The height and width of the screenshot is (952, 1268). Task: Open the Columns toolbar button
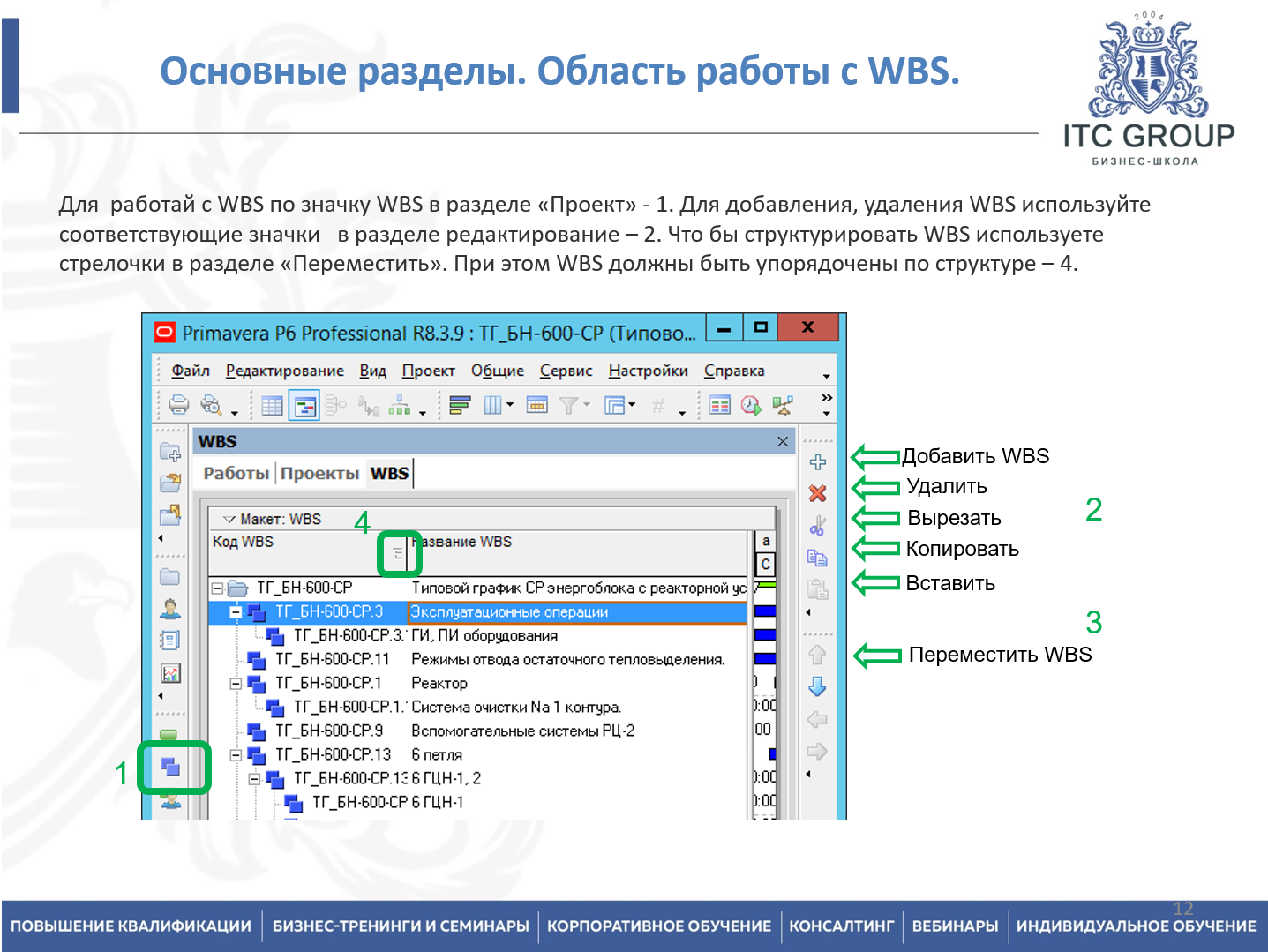492,405
